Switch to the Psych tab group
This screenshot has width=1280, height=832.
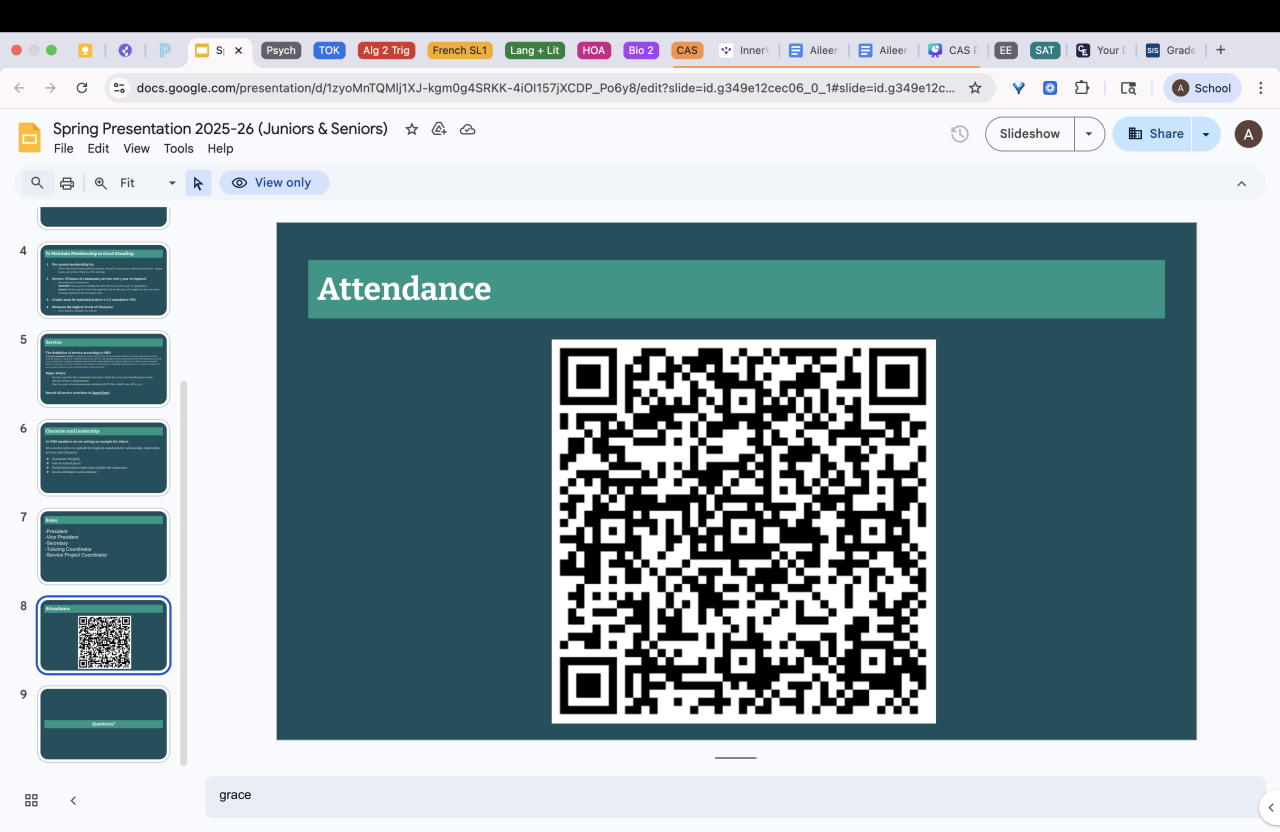pos(281,50)
